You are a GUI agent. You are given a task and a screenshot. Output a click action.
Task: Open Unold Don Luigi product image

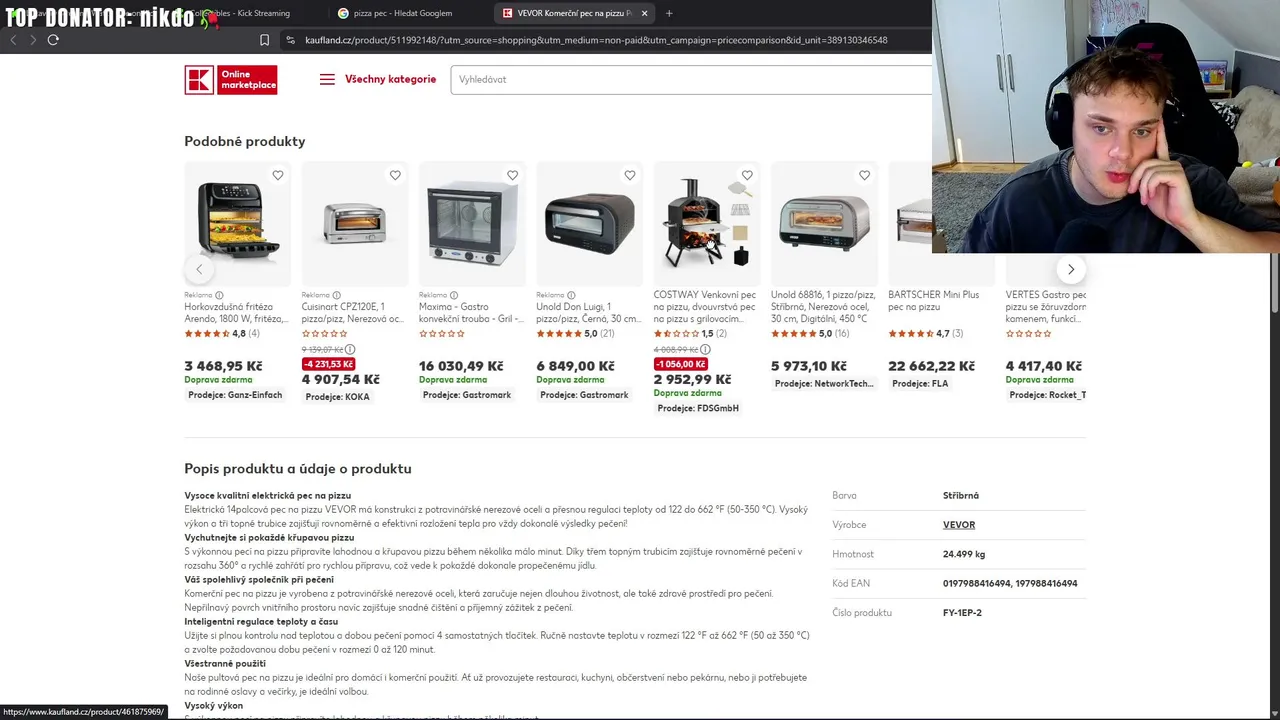pos(589,223)
